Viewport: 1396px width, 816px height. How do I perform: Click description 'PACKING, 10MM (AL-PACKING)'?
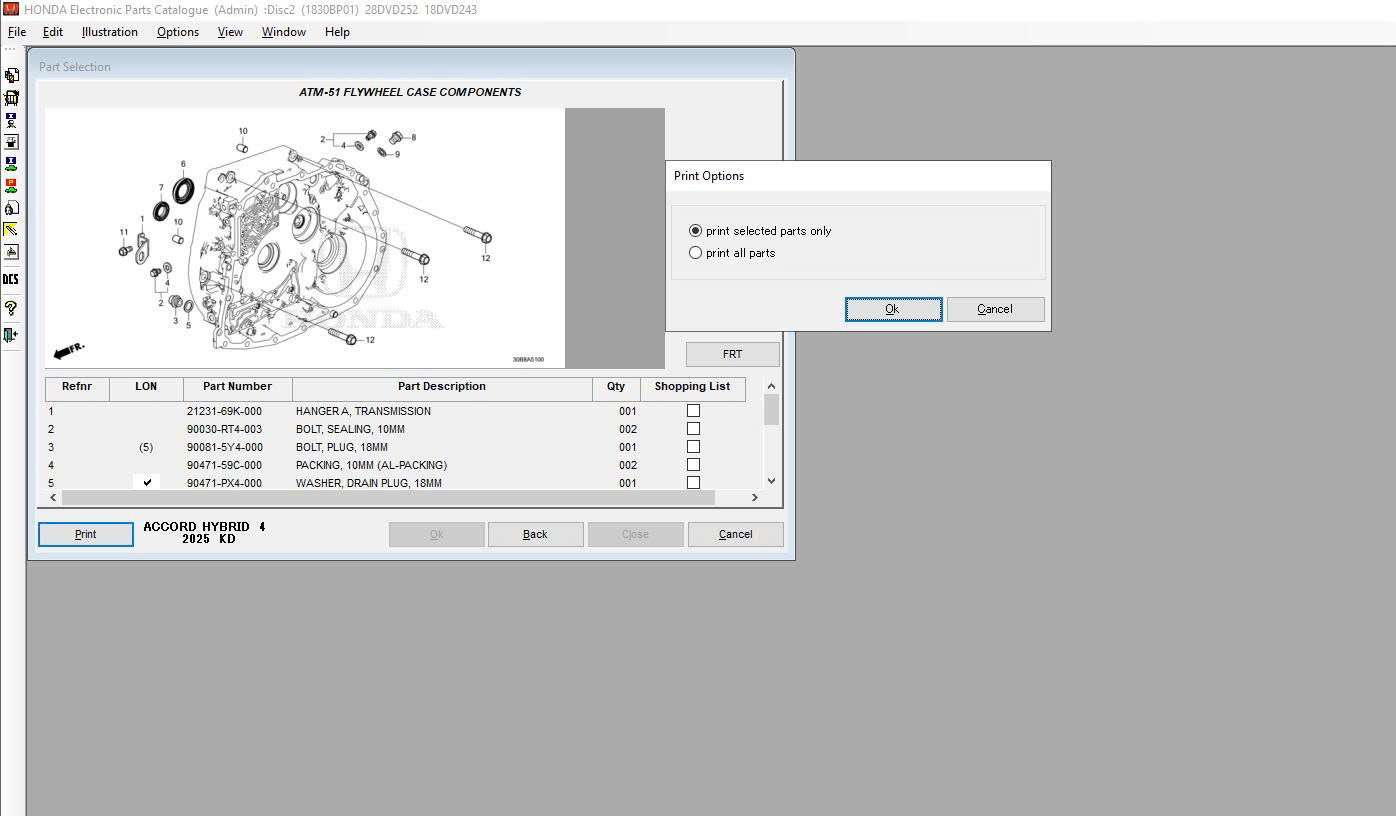tap(371, 465)
